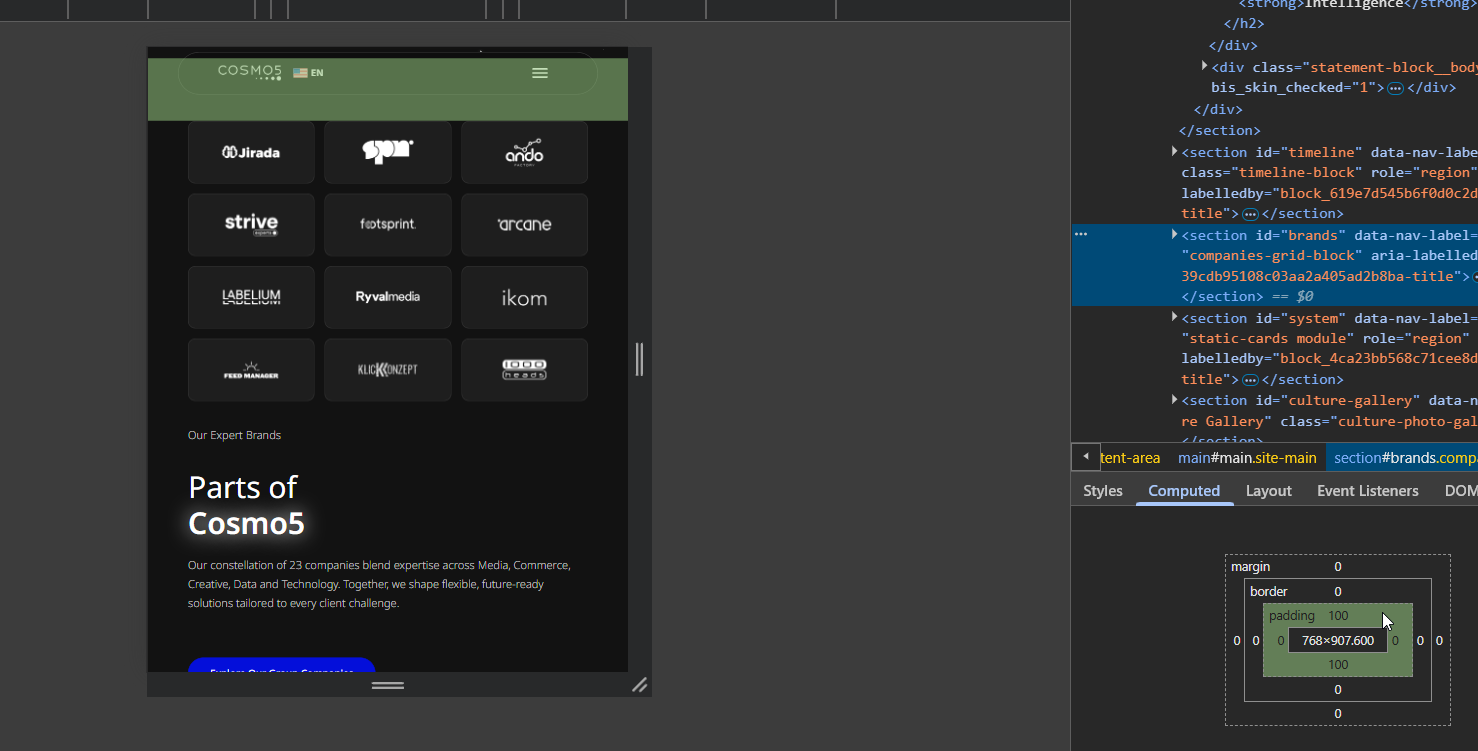Click the Ryvalmedia brand card

click(x=388, y=297)
